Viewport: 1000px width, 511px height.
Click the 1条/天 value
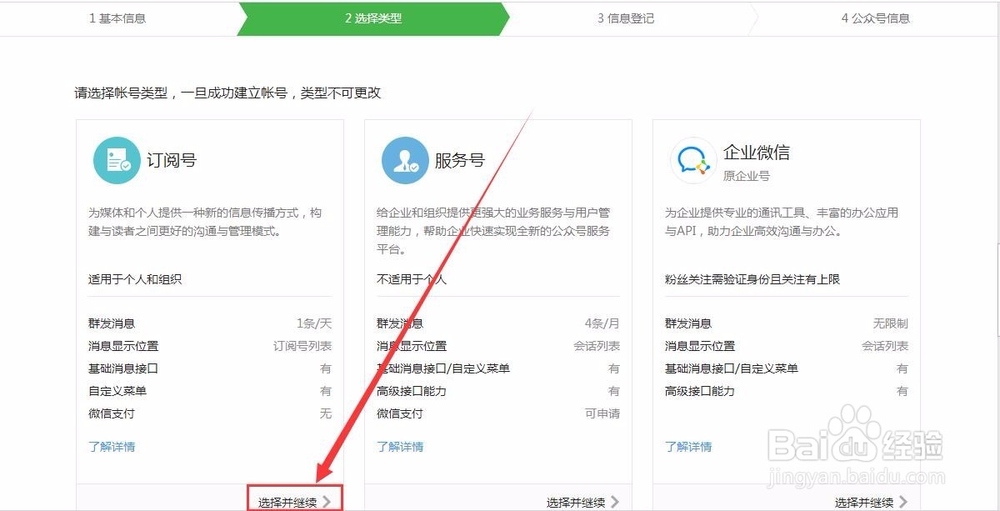314,323
